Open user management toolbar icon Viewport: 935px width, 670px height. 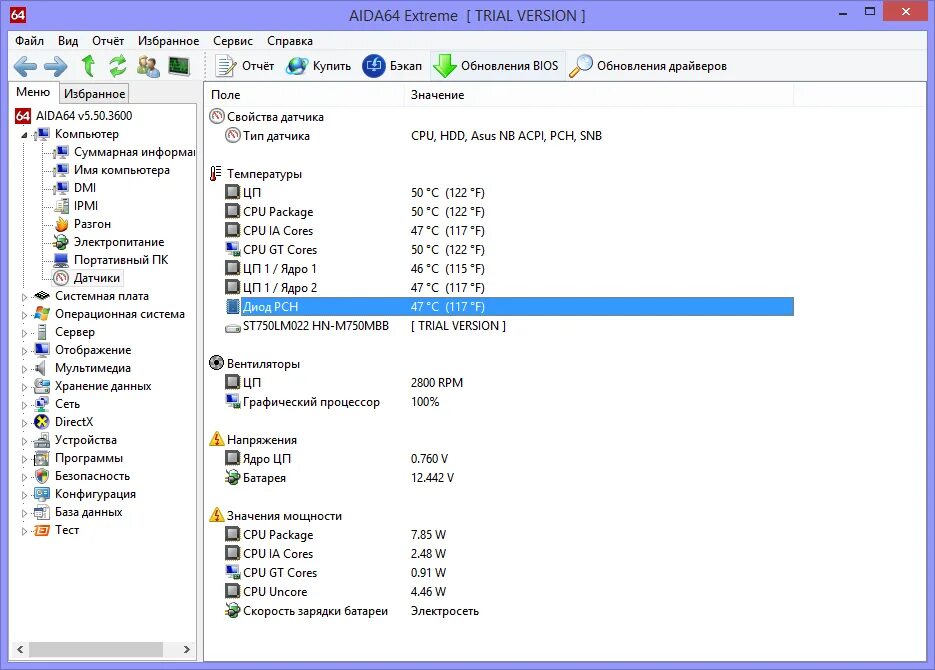(x=148, y=66)
